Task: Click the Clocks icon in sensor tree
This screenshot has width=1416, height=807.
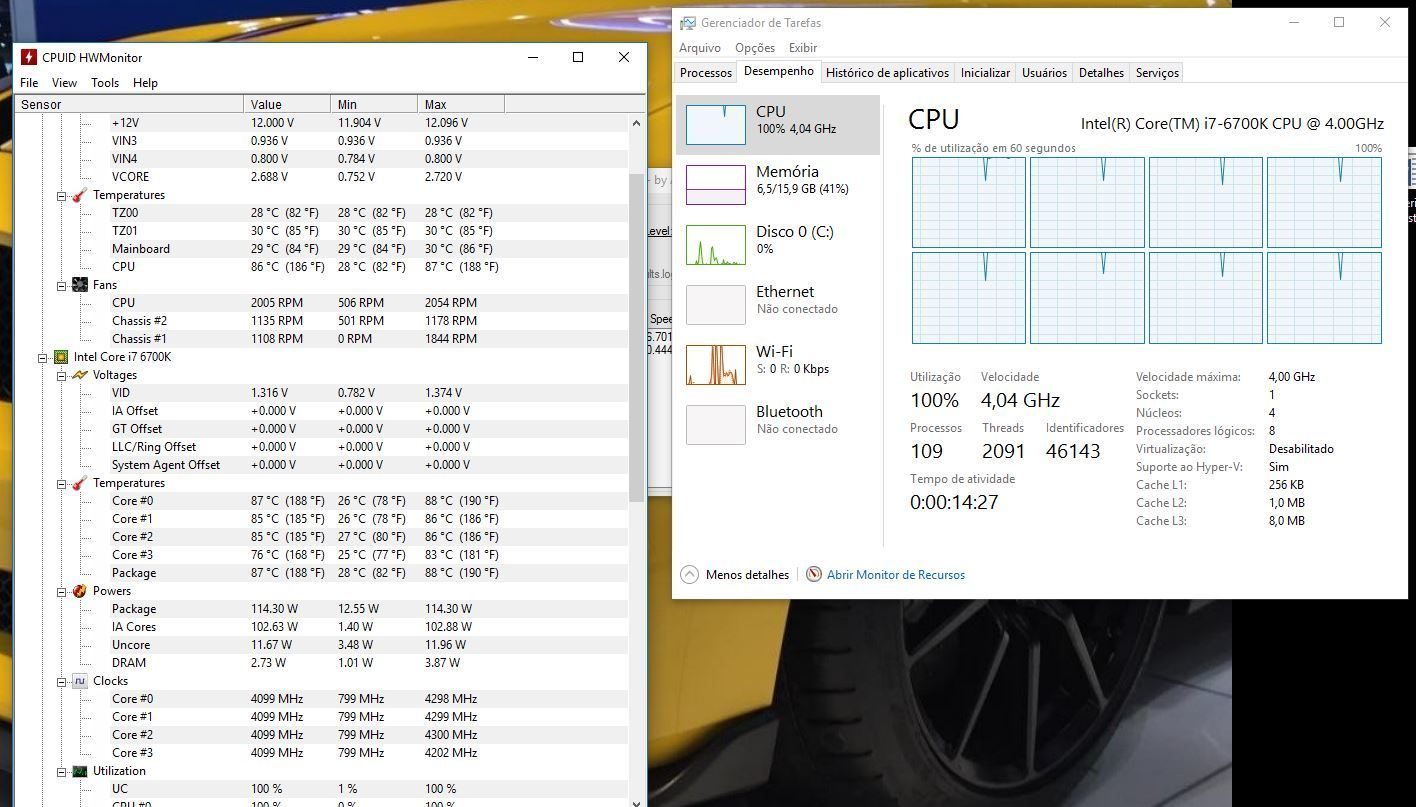Action: tap(80, 681)
